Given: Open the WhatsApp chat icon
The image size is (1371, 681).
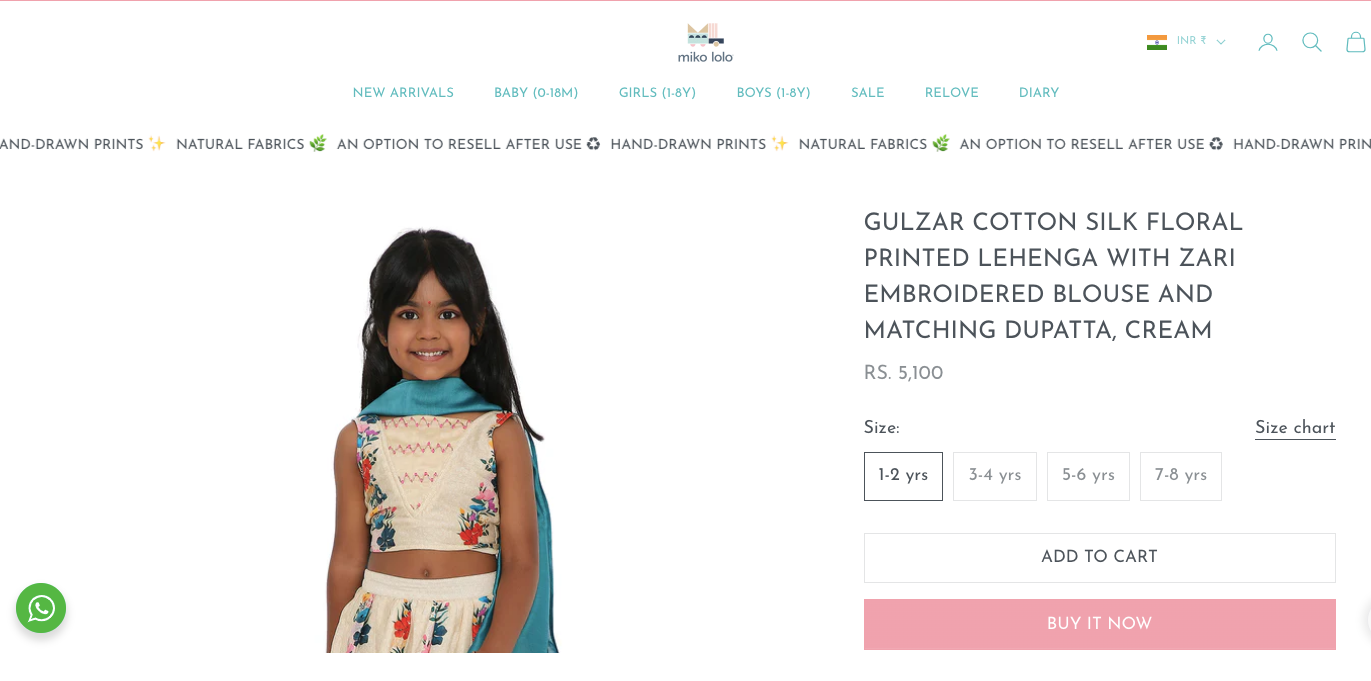Looking at the screenshot, I should 41,608.
